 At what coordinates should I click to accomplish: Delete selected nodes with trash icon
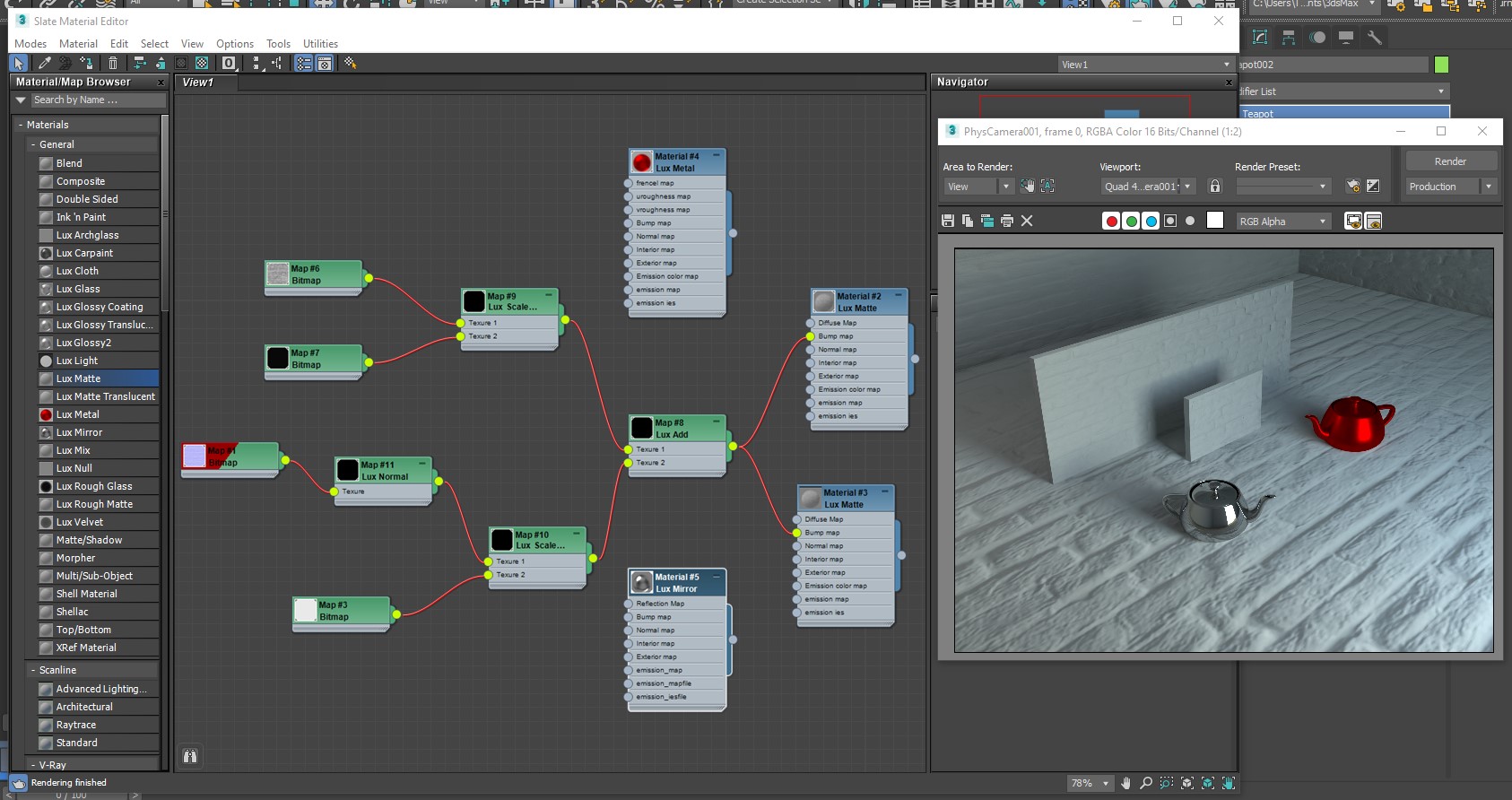[113, 63]
